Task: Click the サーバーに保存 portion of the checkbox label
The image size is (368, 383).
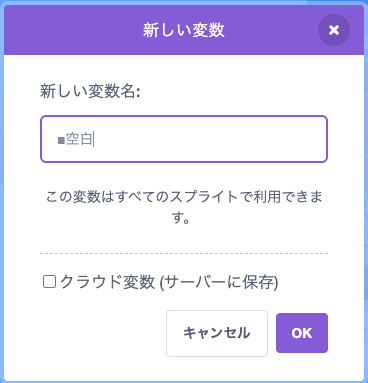Action: [x=220, y=282]
